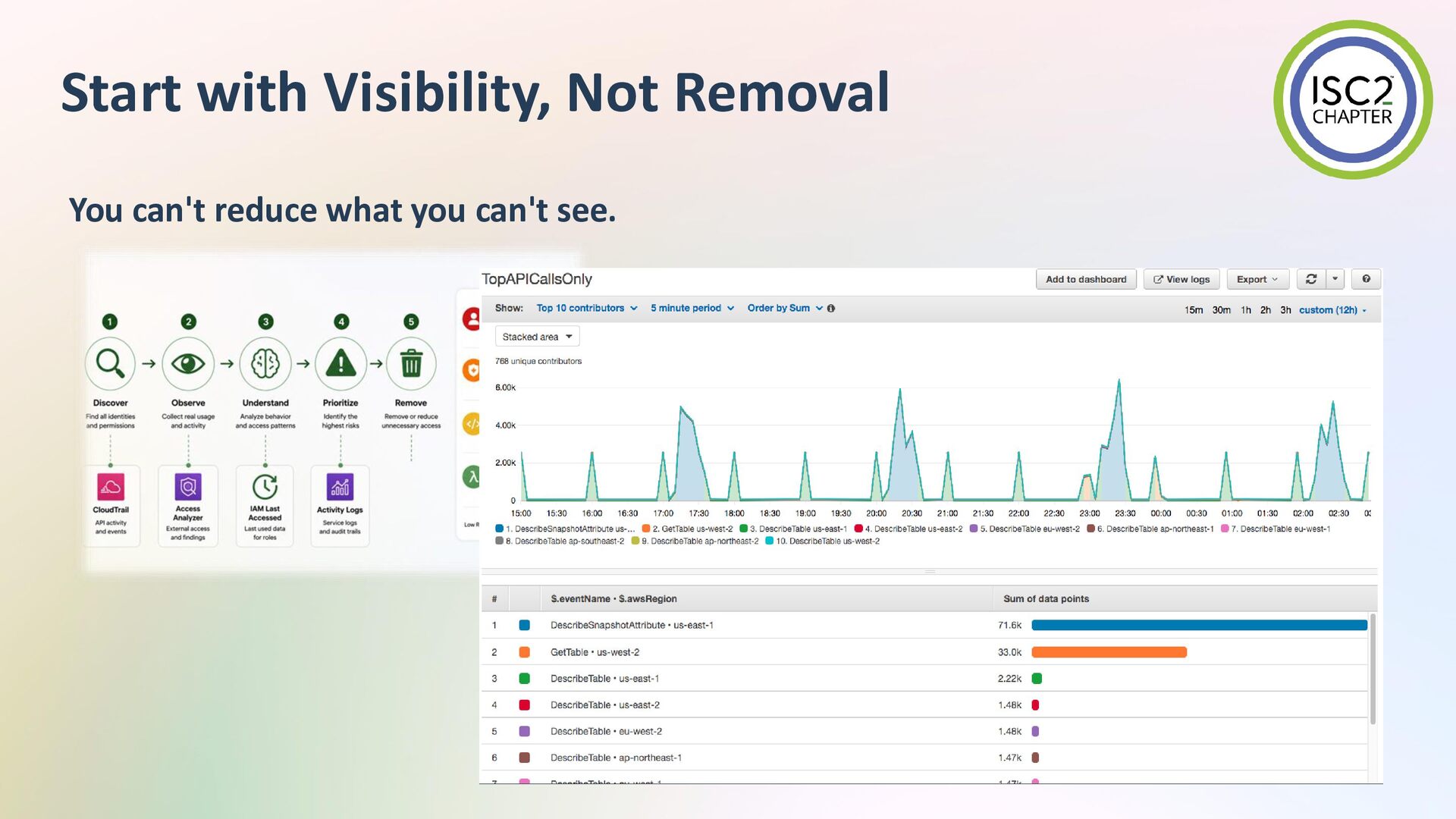The width and height of the screenshot is (1456, 819).
Task: Click the Remove trash can icon
Action: click(x=411, y=363)
